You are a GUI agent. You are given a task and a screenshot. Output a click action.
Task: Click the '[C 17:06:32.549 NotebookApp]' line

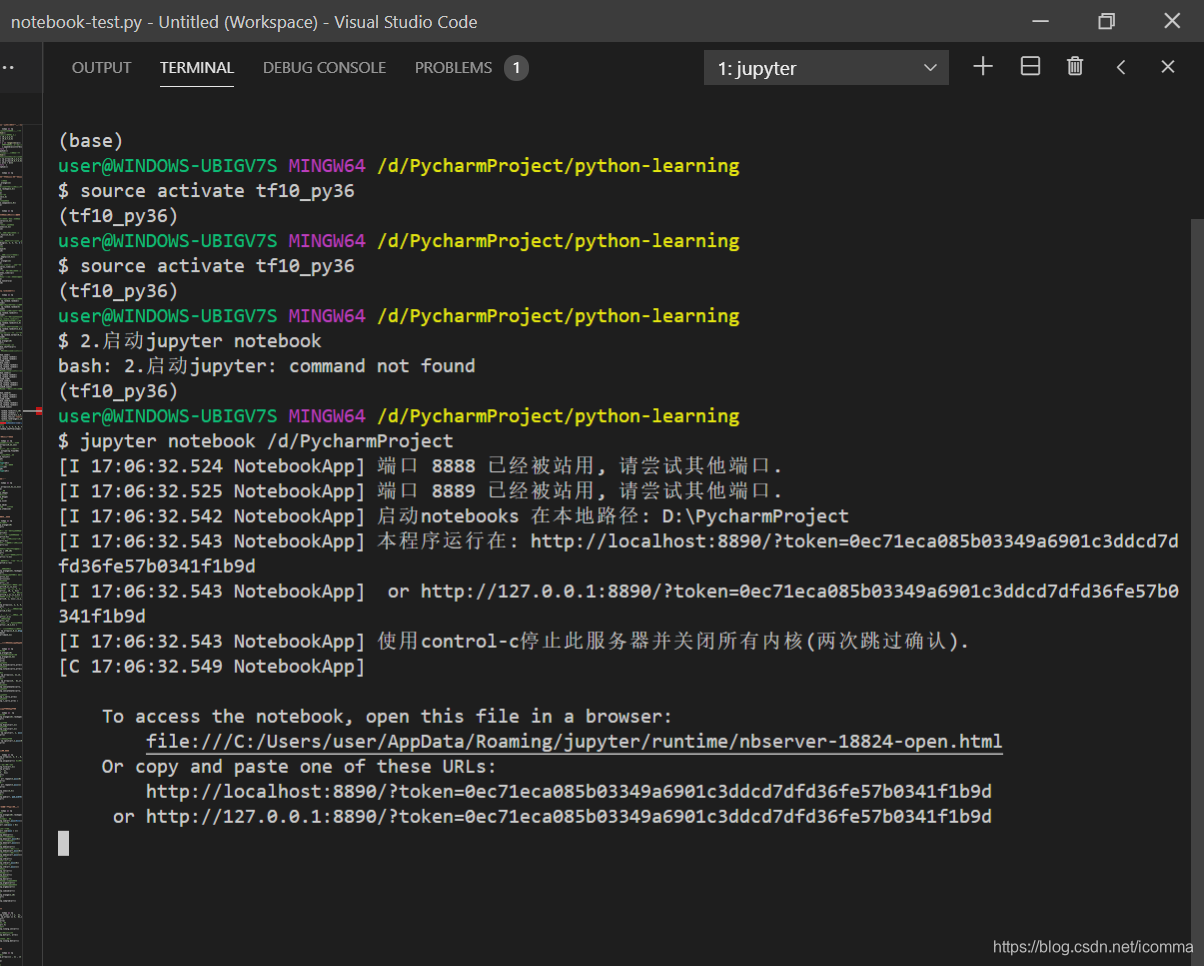pos(212,666)
